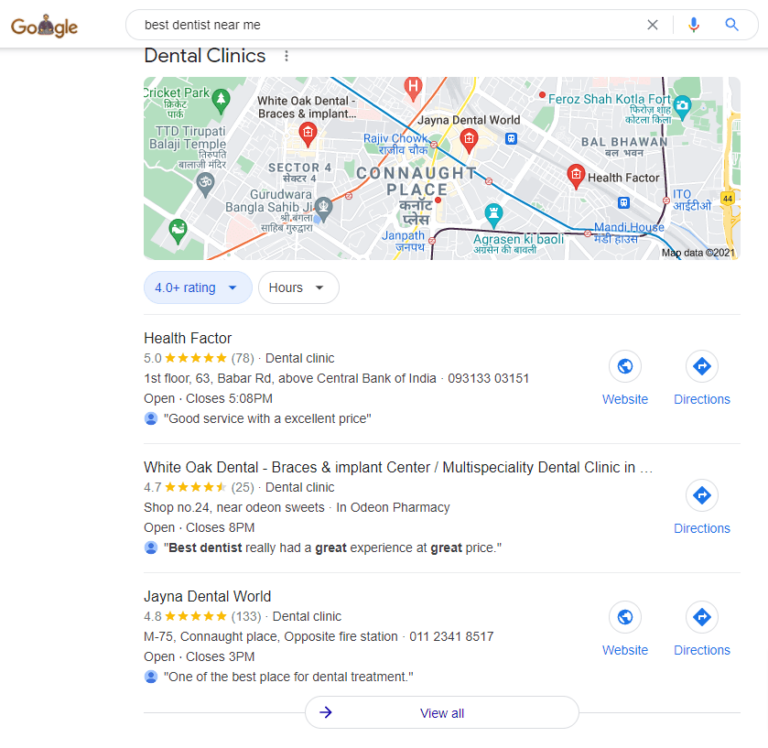Click Jayna Dental World map pin
The height and width of the screenshot is (748, 768).
click(x=469, y=141)
